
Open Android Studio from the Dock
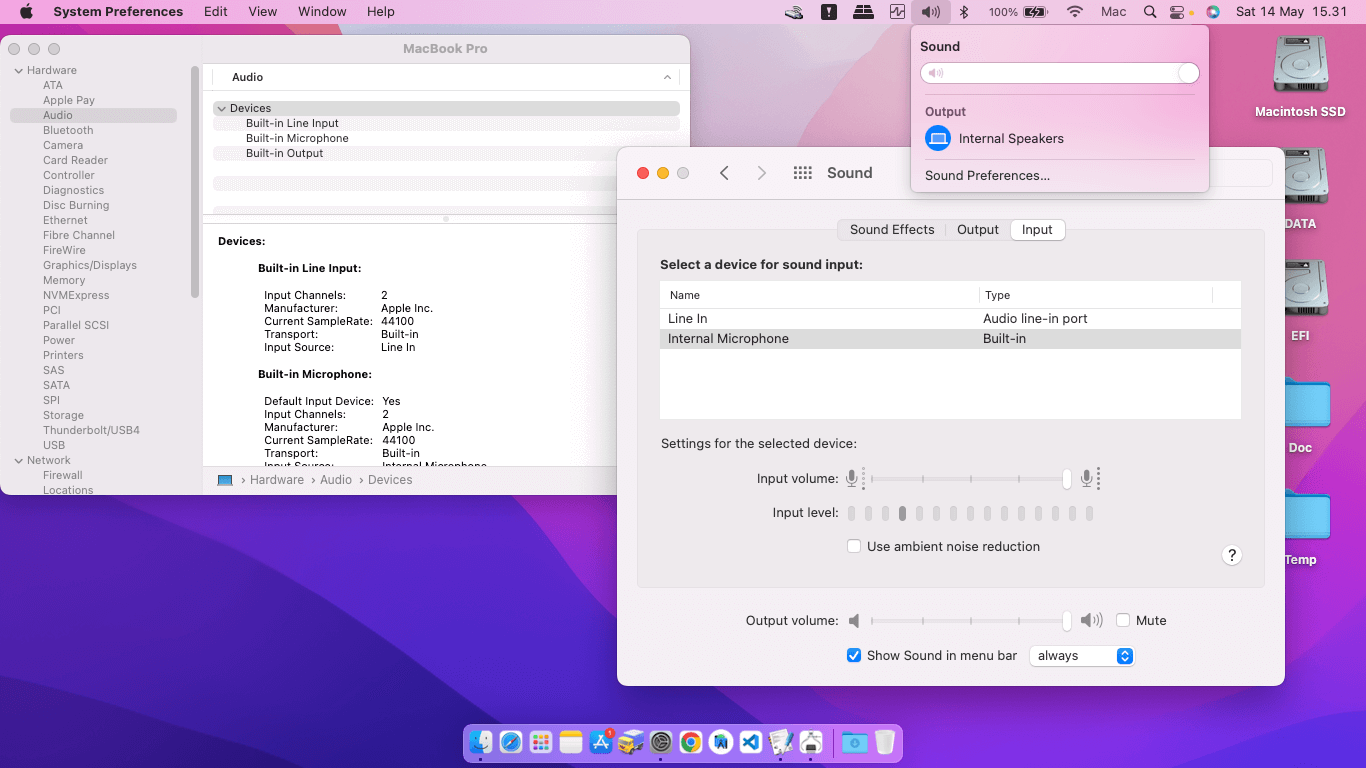point(721,742)
